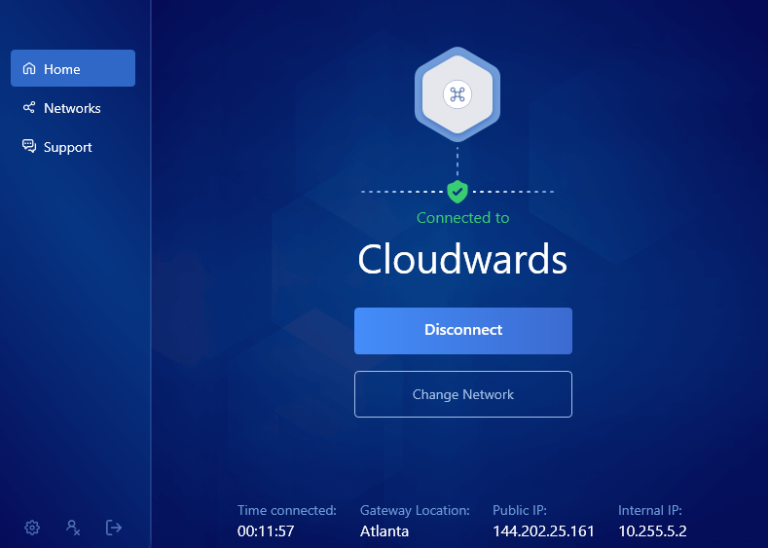Click the "Time connected:" label
768x548 pixels.
287,510
